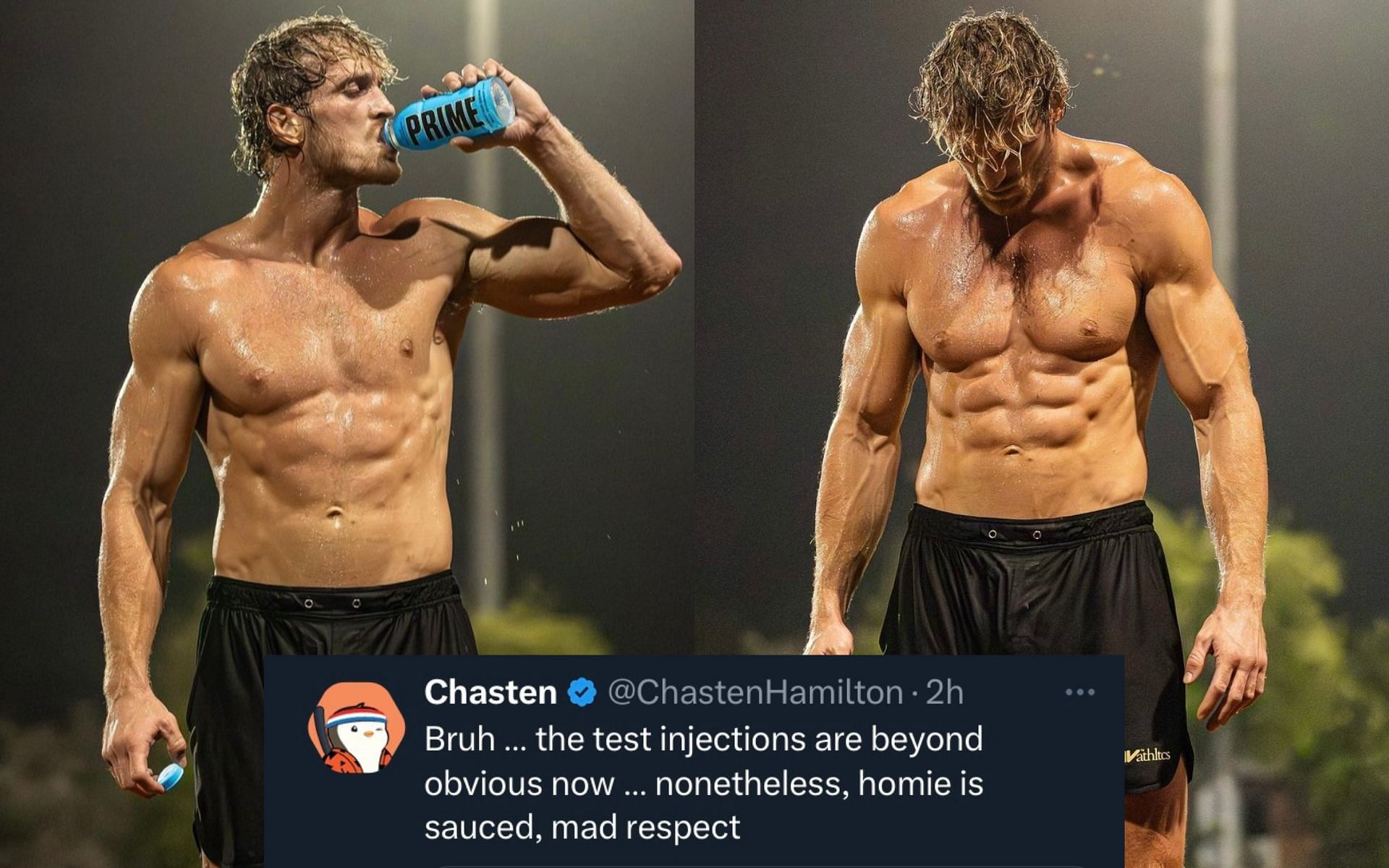Select the 'obvious now ... nonetheless' text line

click(703, 783)
